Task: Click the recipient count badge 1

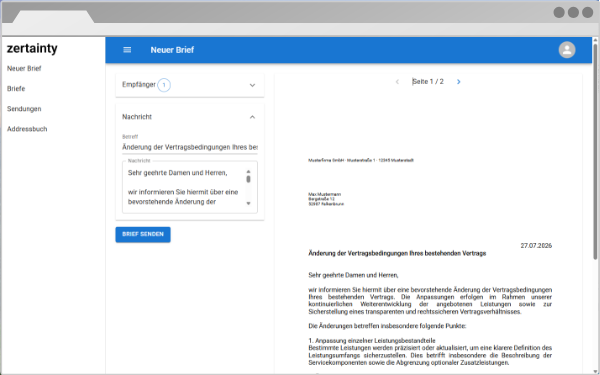Action: tap(164, 85)
